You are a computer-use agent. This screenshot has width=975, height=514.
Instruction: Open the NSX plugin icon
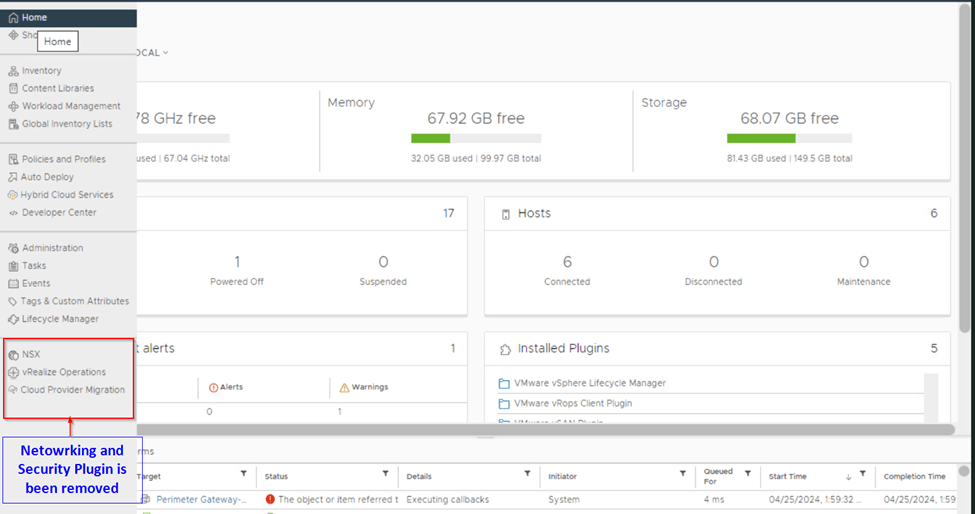[13, 355]
